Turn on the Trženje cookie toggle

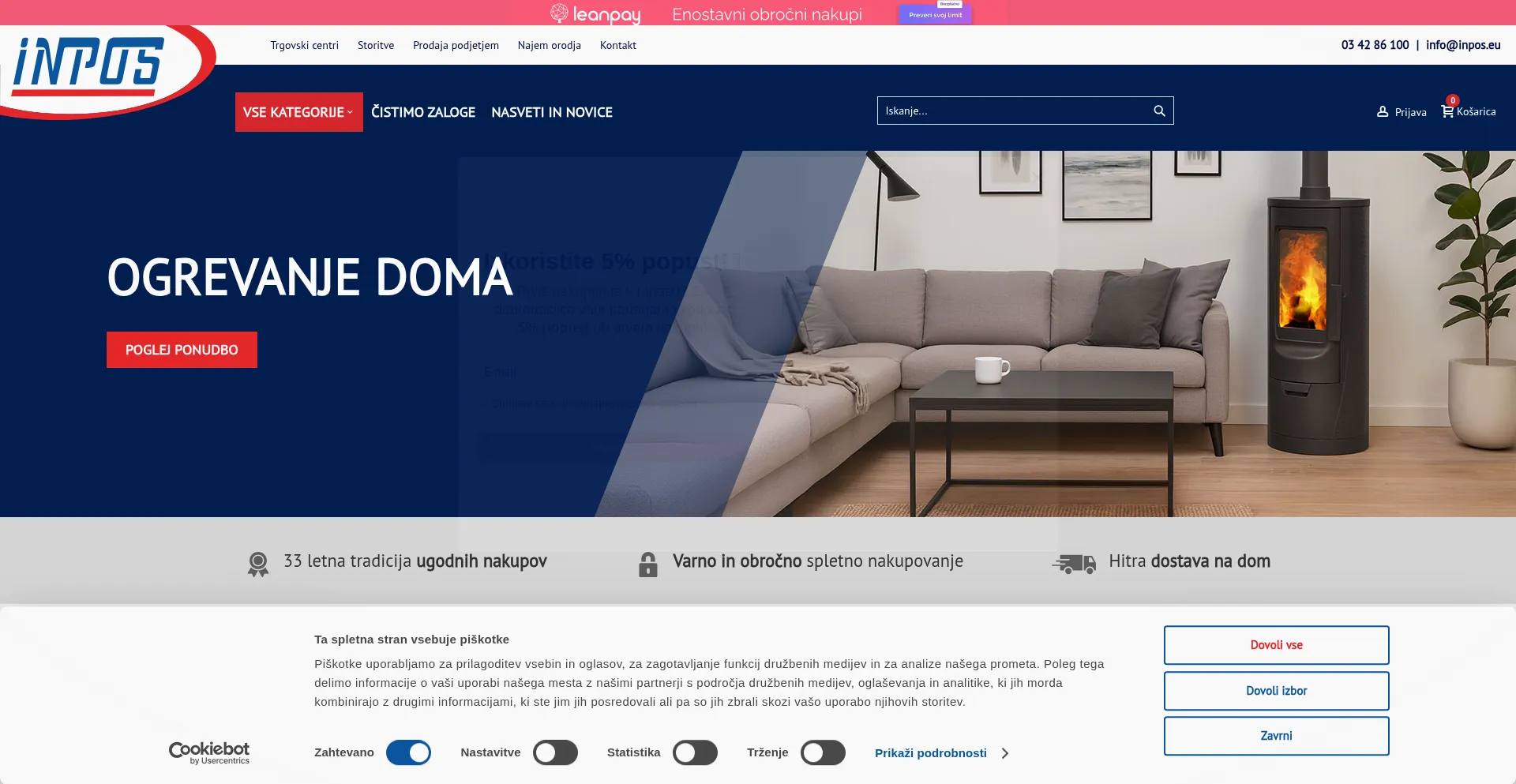pyautogui.click(x=823, y=752)
